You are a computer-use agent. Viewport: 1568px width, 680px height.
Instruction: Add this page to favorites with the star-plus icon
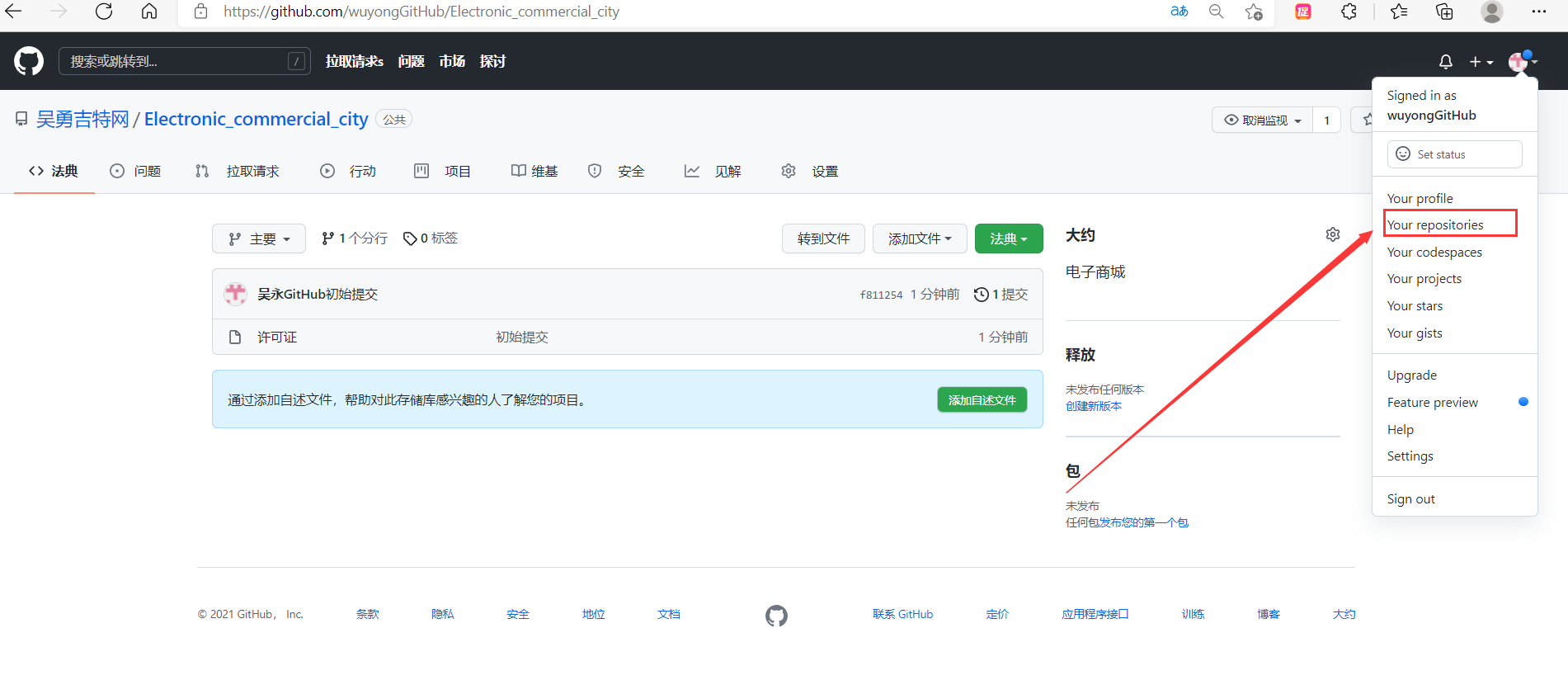[1254, 12]
